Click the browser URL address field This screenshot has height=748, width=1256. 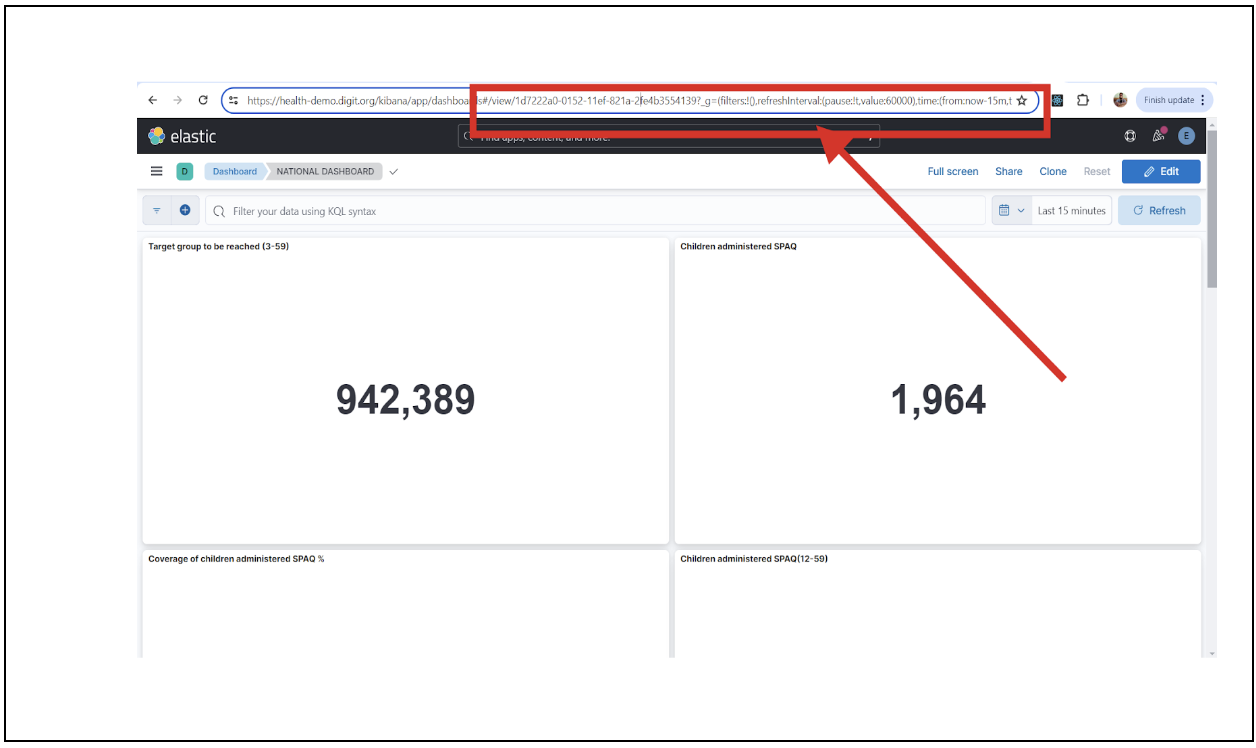pos(629,100)
